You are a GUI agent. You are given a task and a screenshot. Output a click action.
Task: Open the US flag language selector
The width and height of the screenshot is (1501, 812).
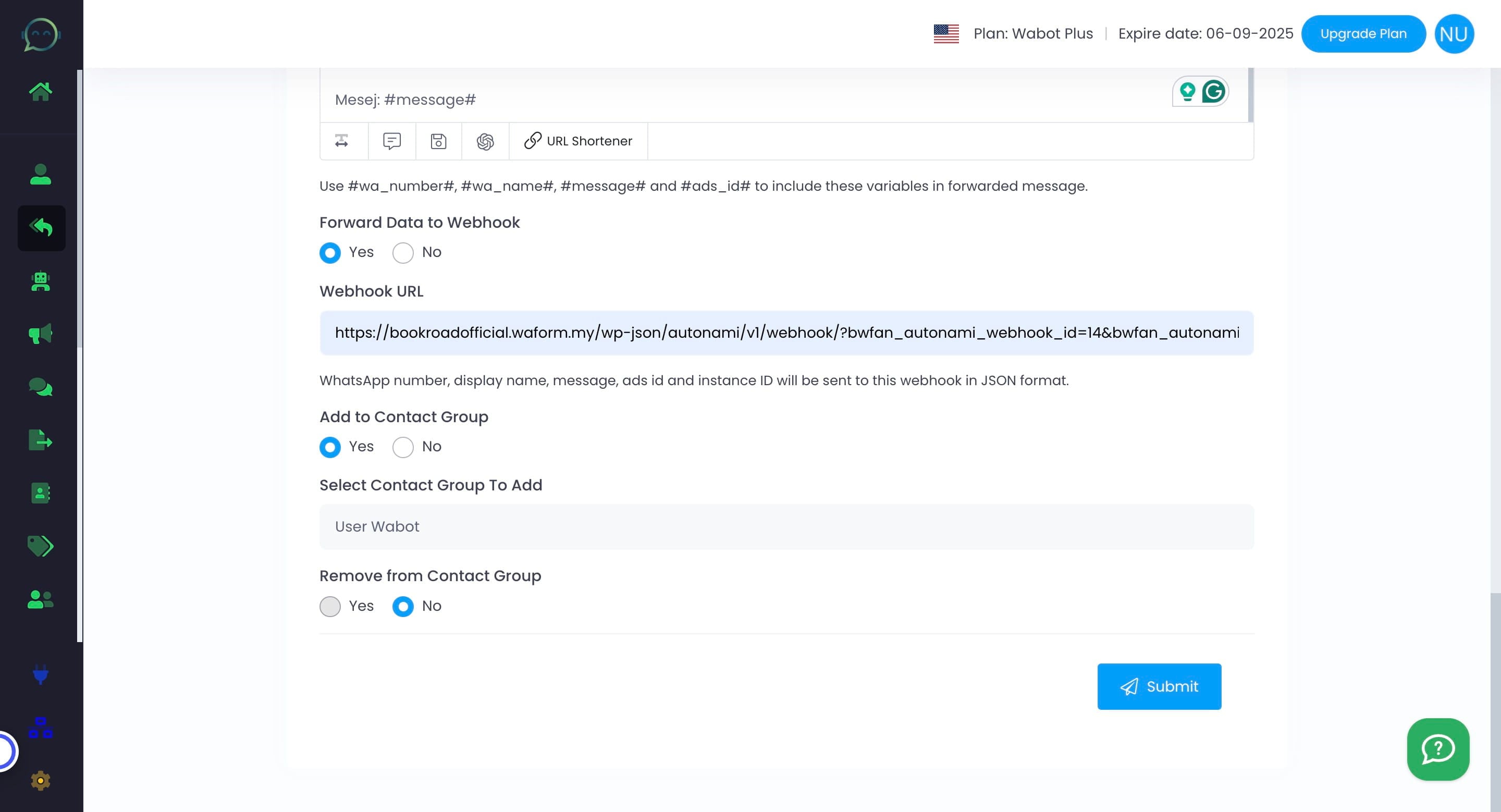[x=945, y=33]
